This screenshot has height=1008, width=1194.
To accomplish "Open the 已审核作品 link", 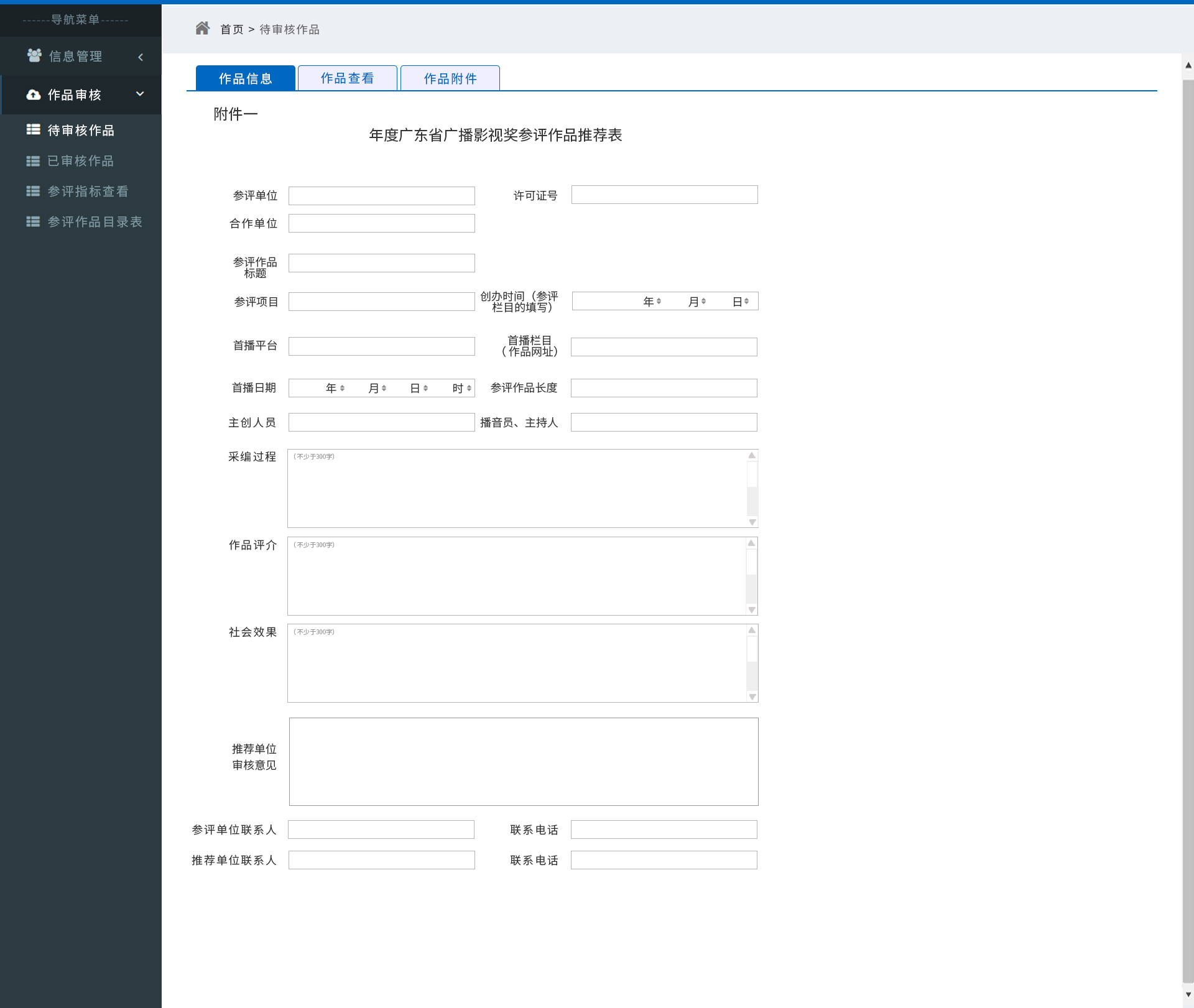I will tap(81, 160).
